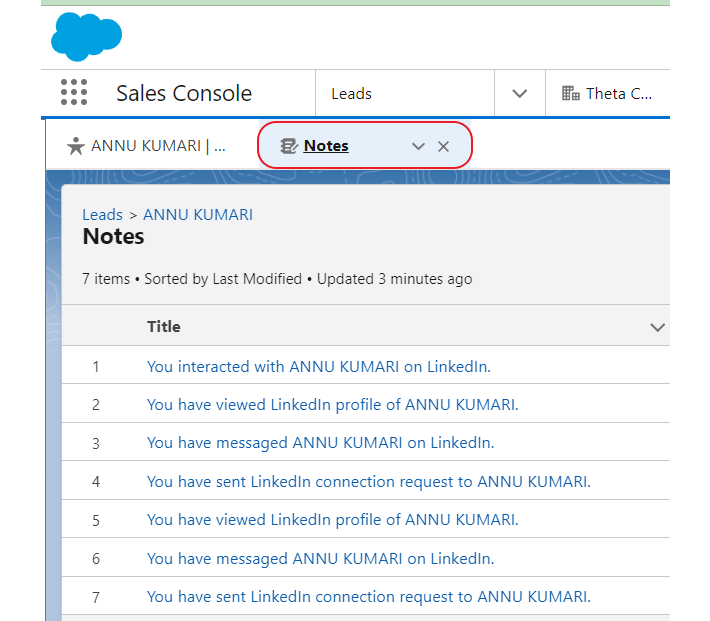Screen dimensions: 710x621
Task: Open the App Launcher dots grid
Action: click(74, 92)
